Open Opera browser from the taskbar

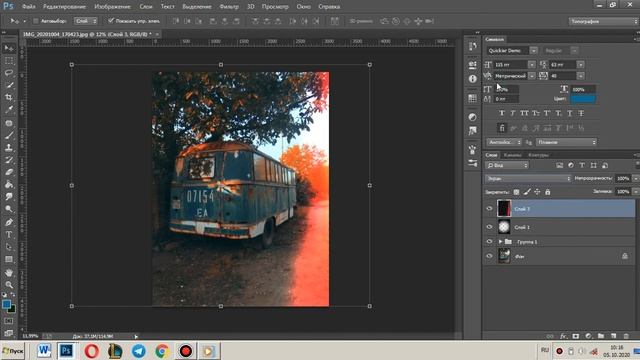click(x=91, y=351)
